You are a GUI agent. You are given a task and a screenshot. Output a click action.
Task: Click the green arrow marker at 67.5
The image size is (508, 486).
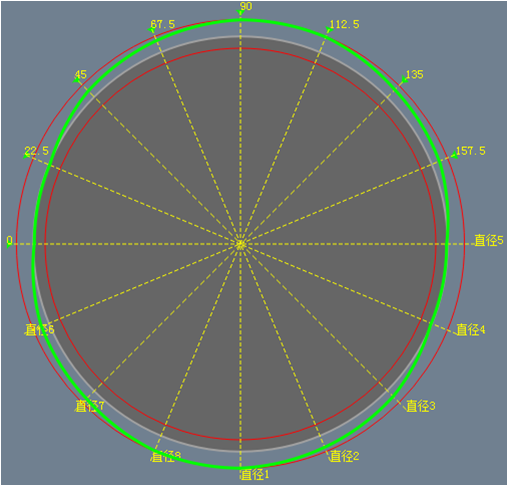point(151,31)
